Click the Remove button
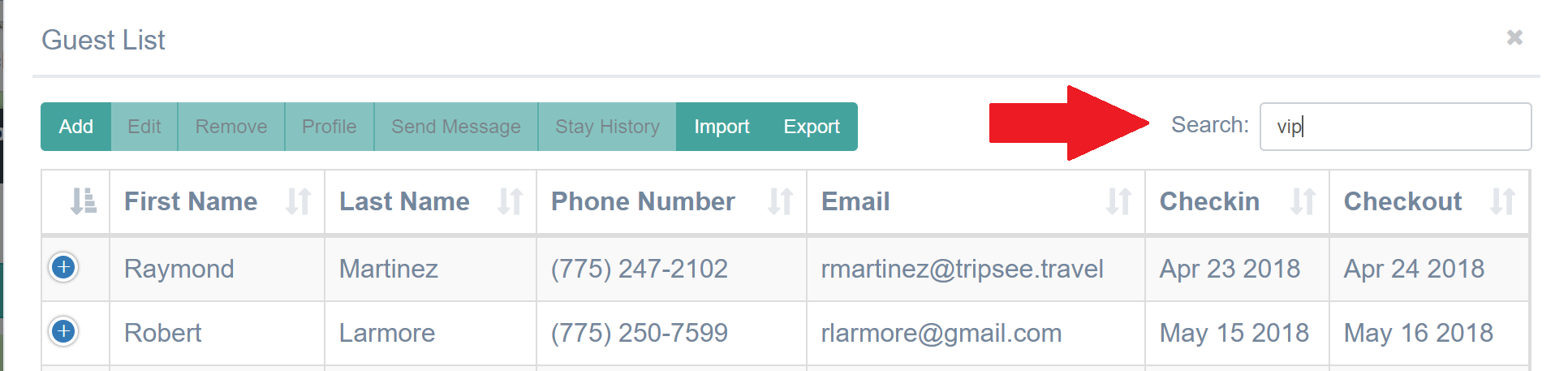 [231, 127]
